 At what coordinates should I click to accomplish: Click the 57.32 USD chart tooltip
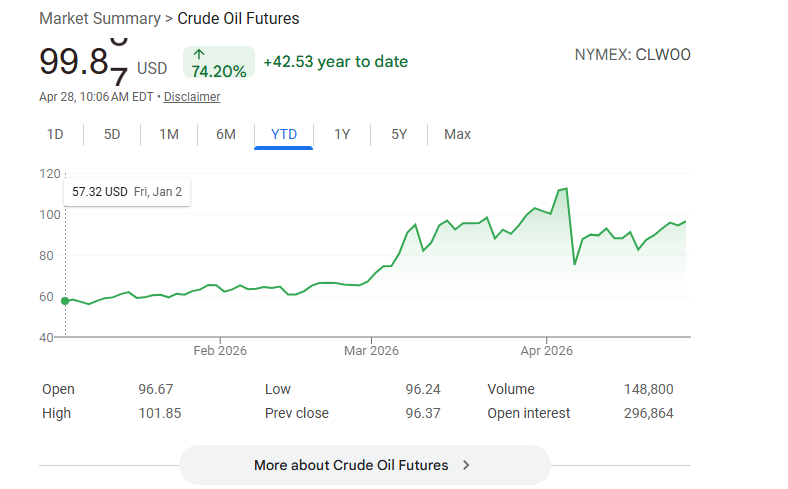click(x=127, y=191)
